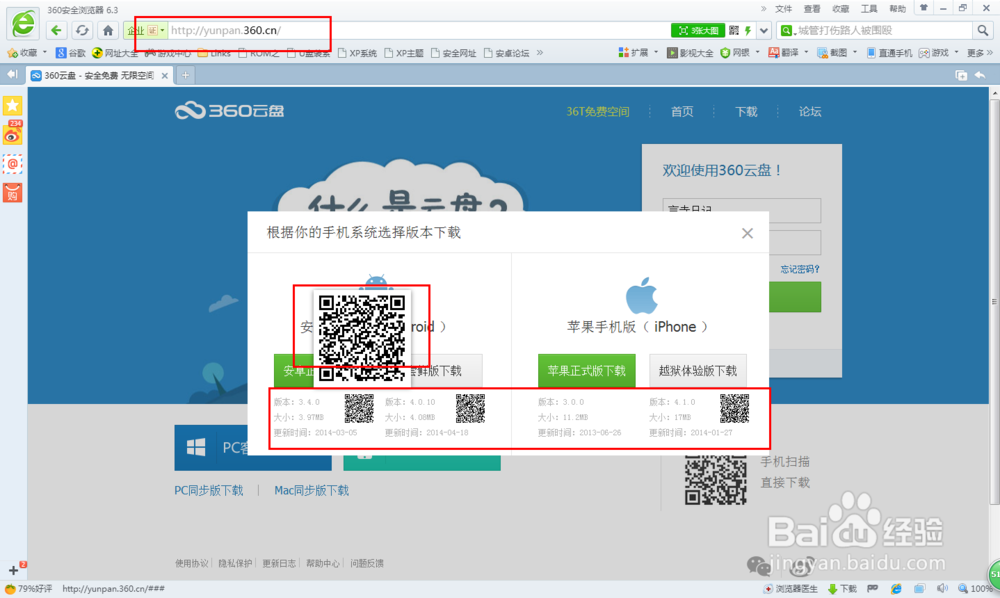Open the 帮助中心 footer link
The width and height of the screenshot is (1000, 598).
pyautogui.click(x=323, y=563)
